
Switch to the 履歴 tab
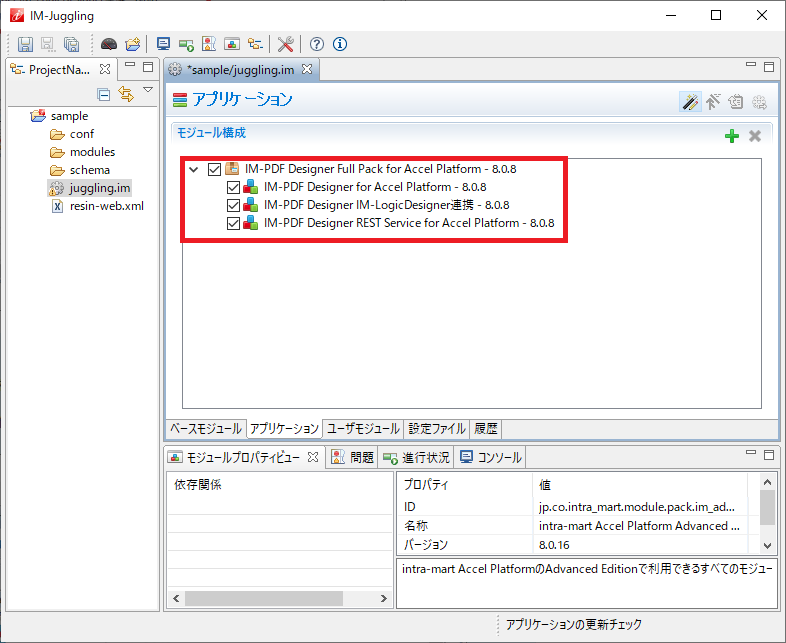[486, 429]
